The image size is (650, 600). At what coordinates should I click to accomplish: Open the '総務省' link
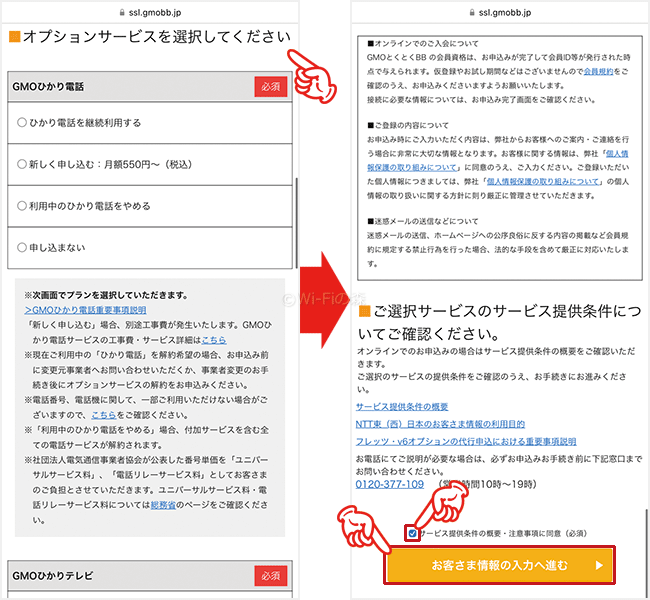click(x=163, y=505)
